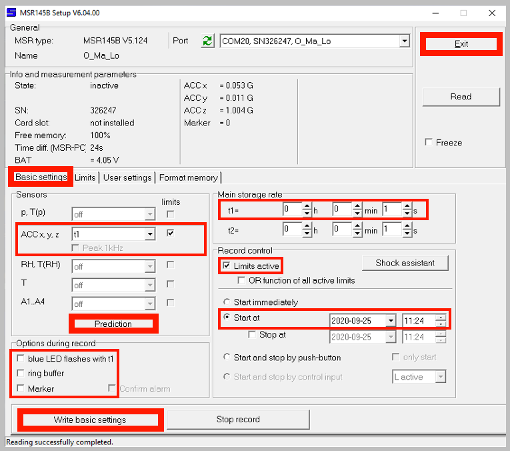Increase t2 seconds with up arrow
Screen dimensions: 510x452
tap(407, 226)
